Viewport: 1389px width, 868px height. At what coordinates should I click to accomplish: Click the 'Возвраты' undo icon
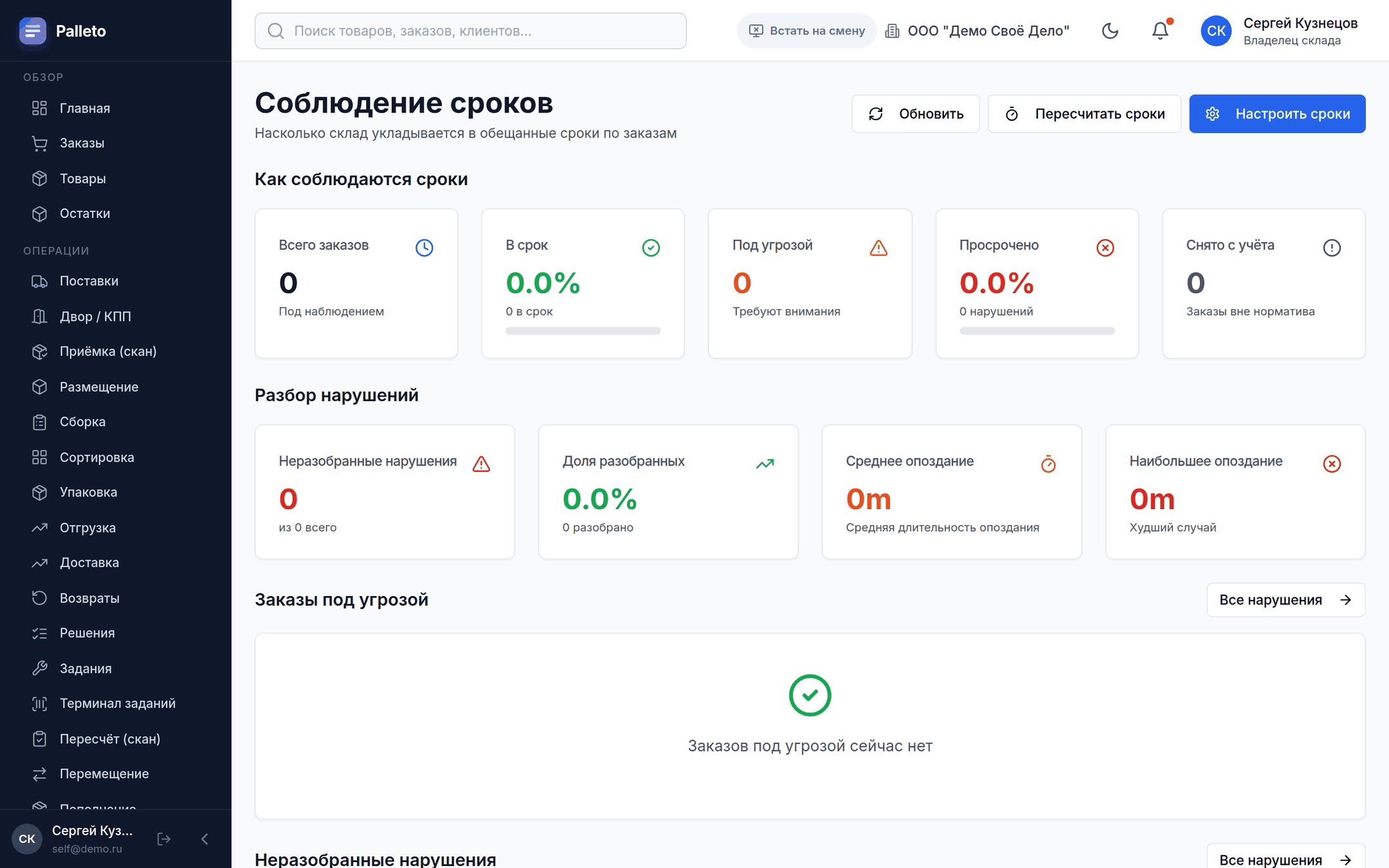point(40,598)
